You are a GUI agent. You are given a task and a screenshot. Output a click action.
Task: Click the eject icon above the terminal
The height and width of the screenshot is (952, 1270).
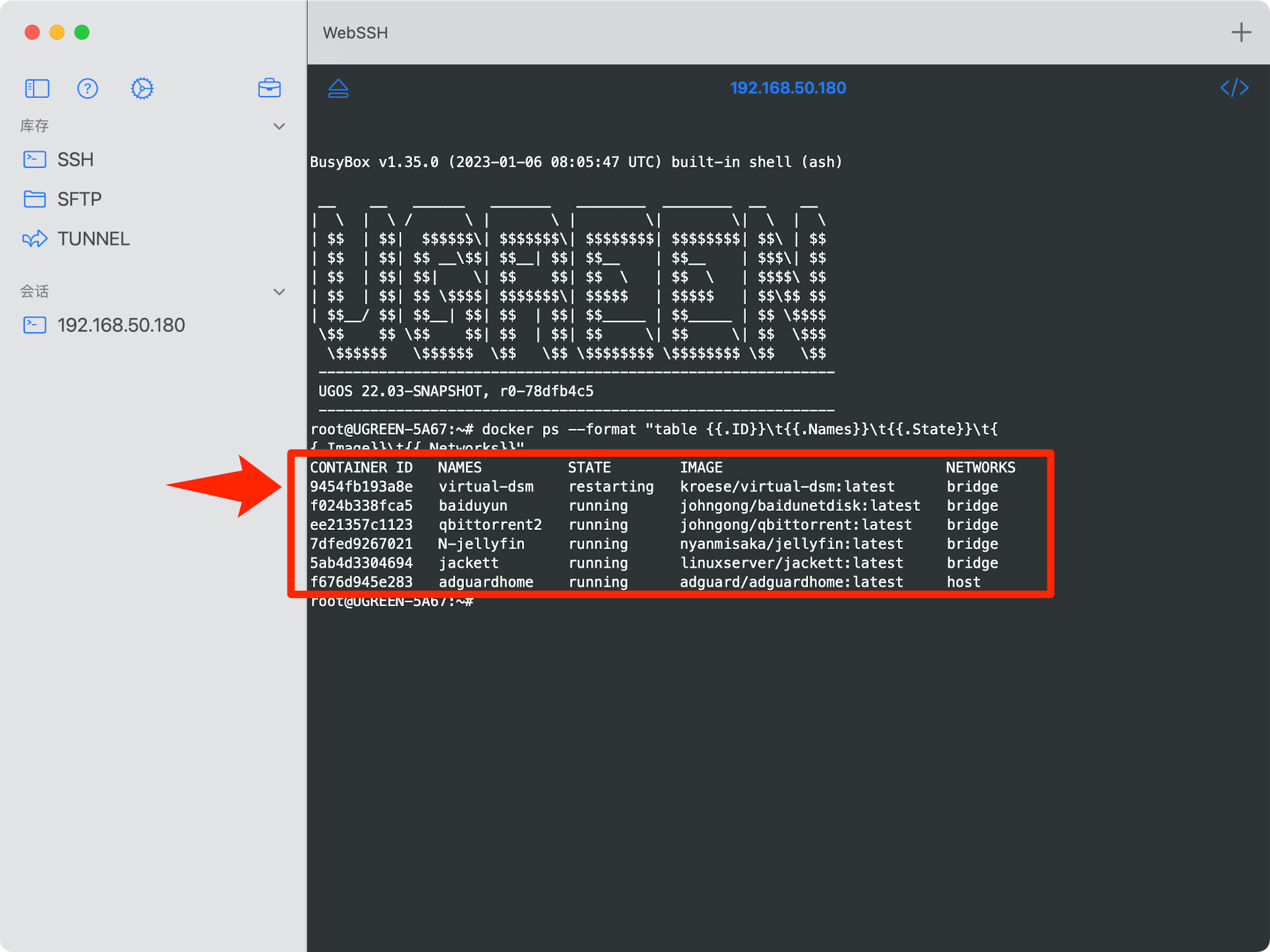pos(338,89)
